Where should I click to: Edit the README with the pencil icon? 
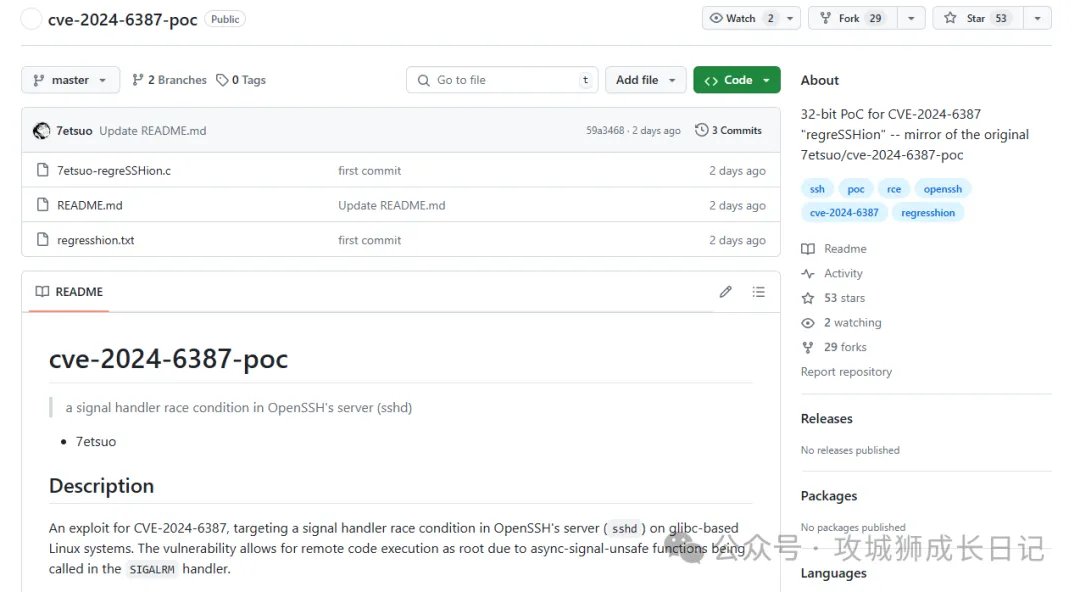726,292
